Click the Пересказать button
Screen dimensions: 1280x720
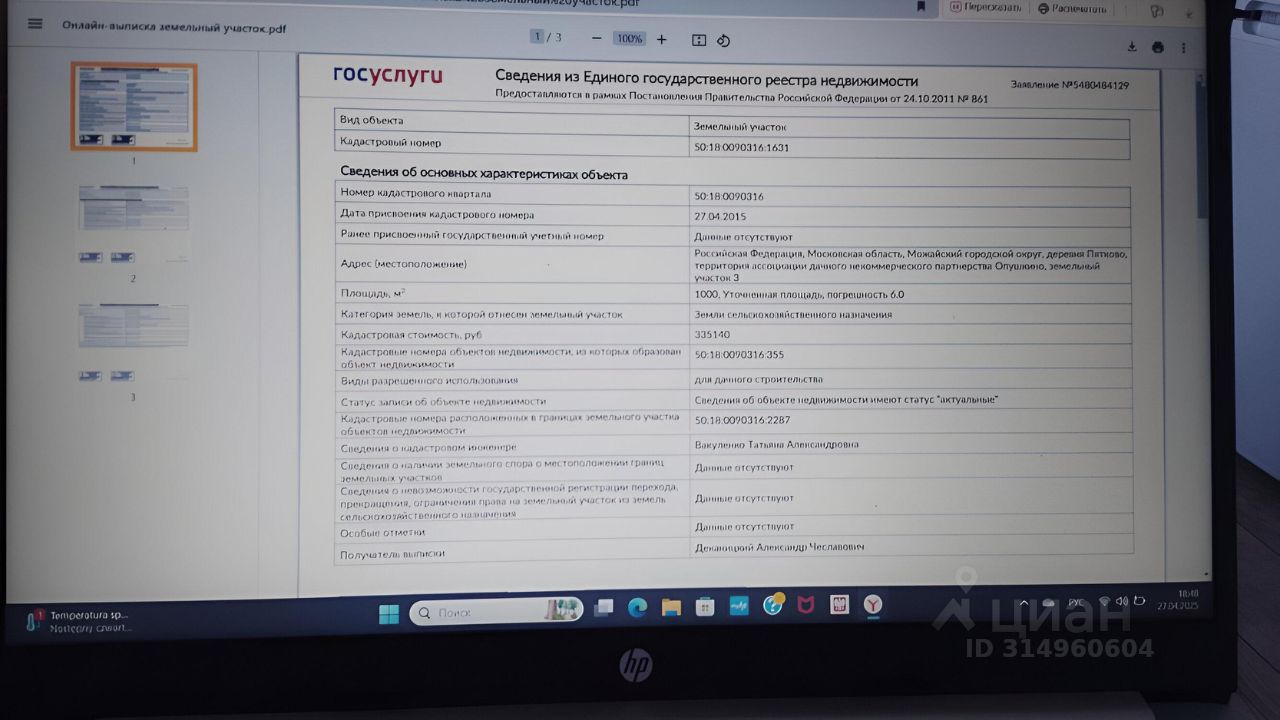(x=986, y=7)
